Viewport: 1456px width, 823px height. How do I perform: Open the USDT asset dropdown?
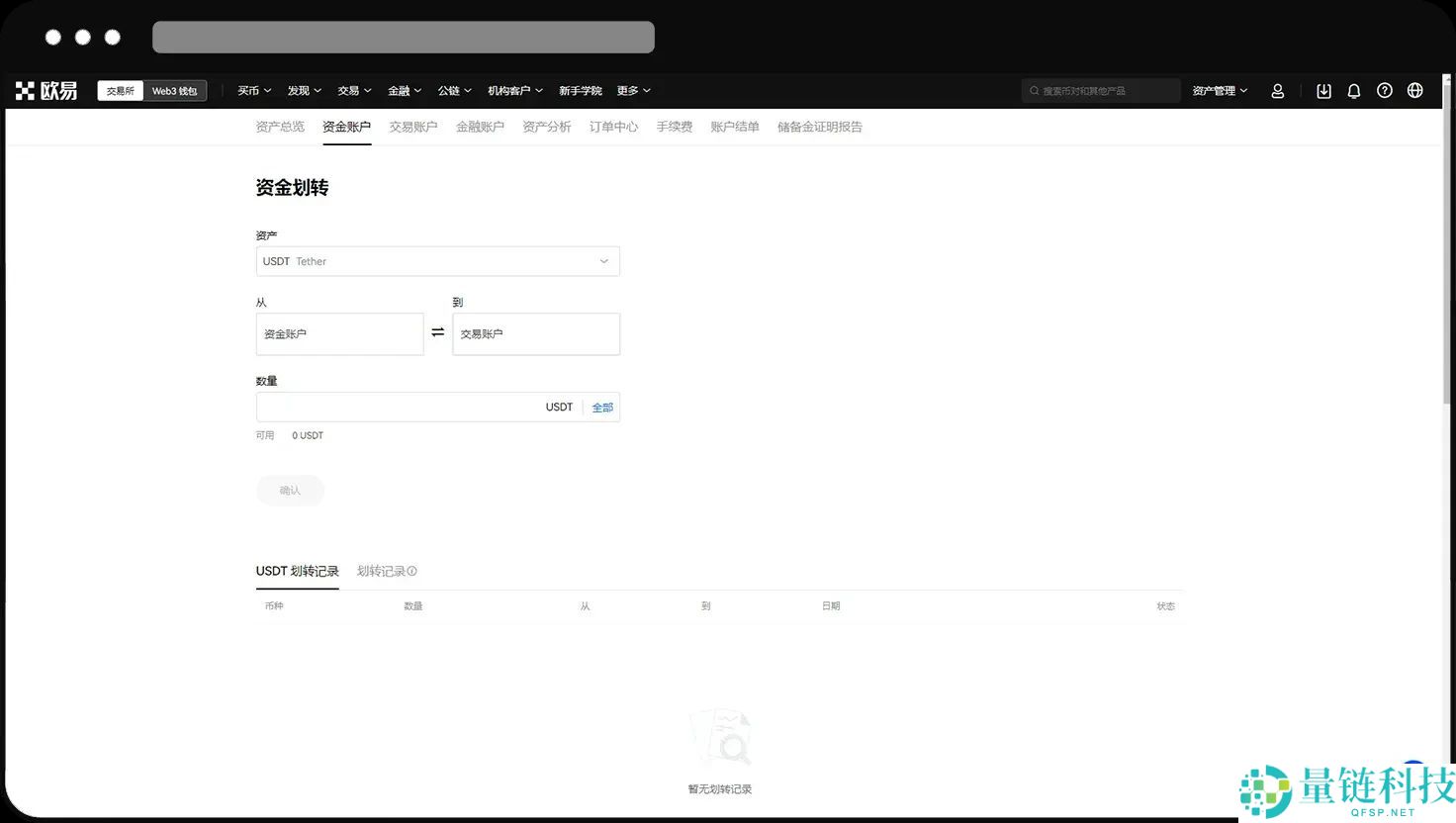tap(438, 260)
